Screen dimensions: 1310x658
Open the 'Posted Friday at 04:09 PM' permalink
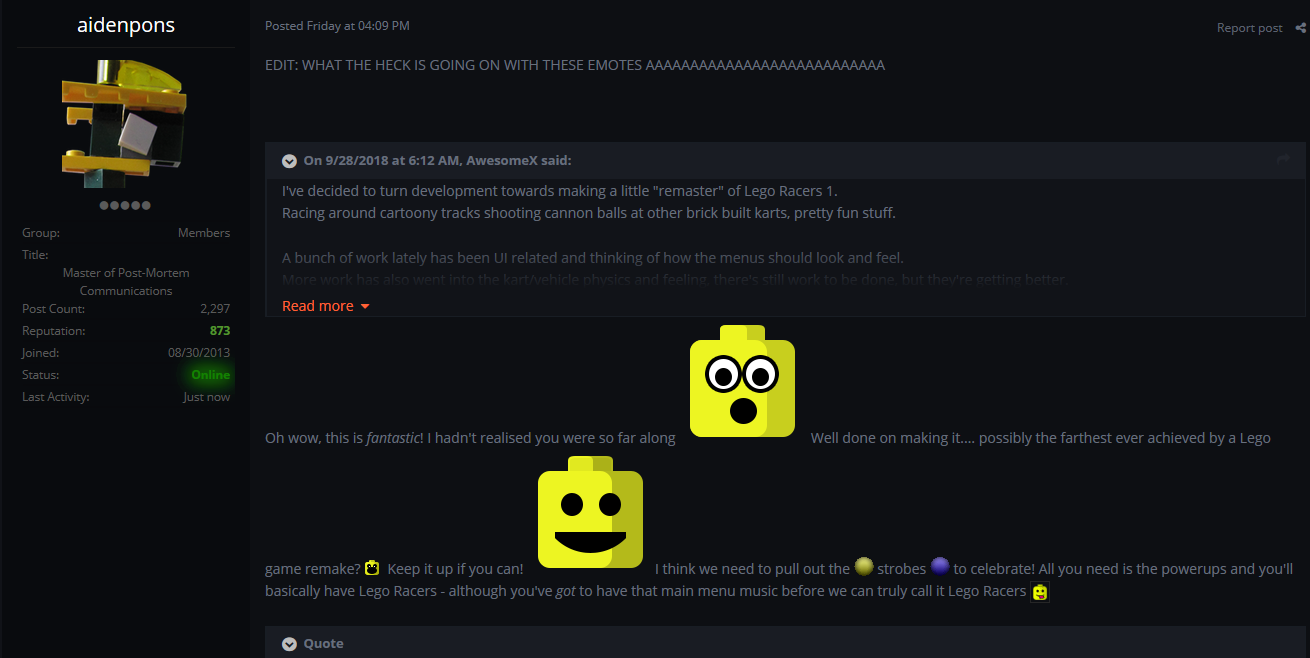[337, 26]
